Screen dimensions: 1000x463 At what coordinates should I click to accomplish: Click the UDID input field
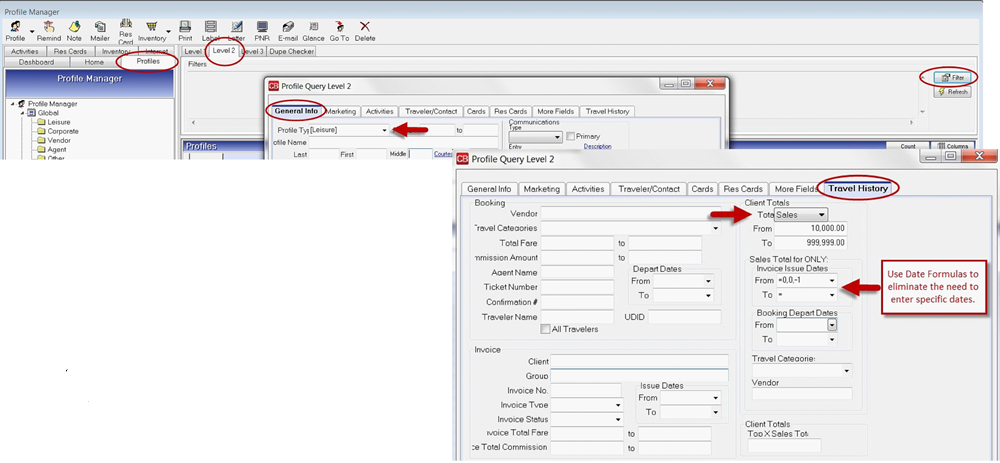(x=684, y=317)
